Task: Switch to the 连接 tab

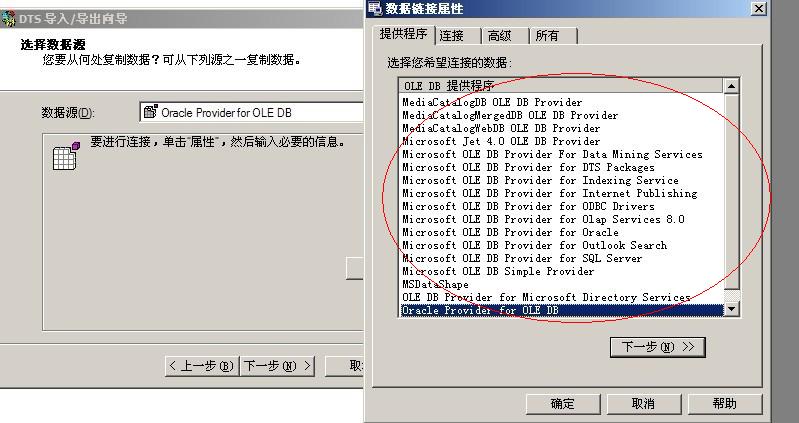Action: click(457, 36)
